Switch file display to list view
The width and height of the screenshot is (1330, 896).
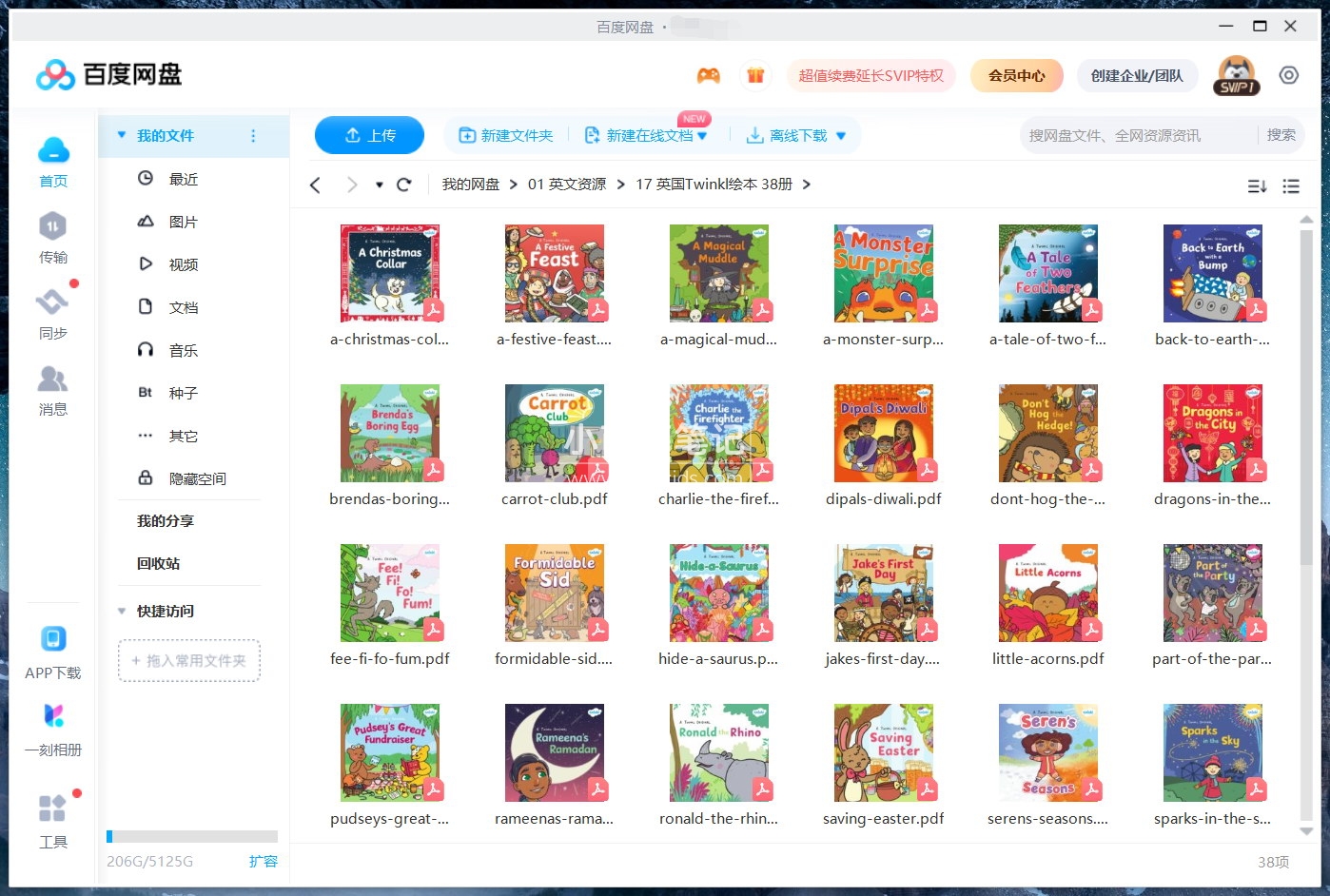pyautogui.click(x=1291, y=185)
